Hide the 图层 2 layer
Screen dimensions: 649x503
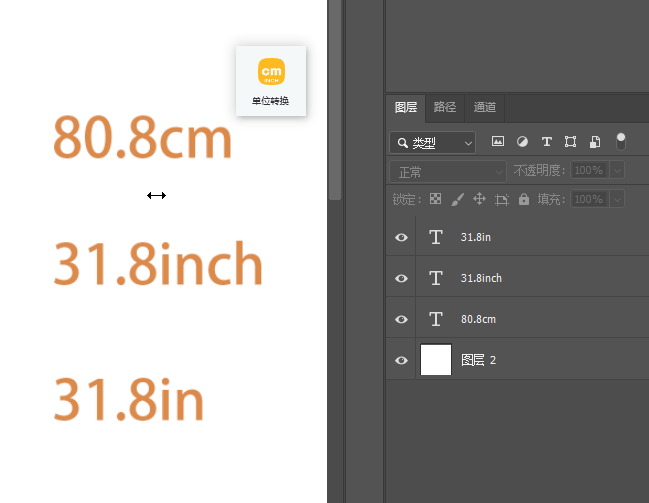pyautogui.click(x=401, y=360)
